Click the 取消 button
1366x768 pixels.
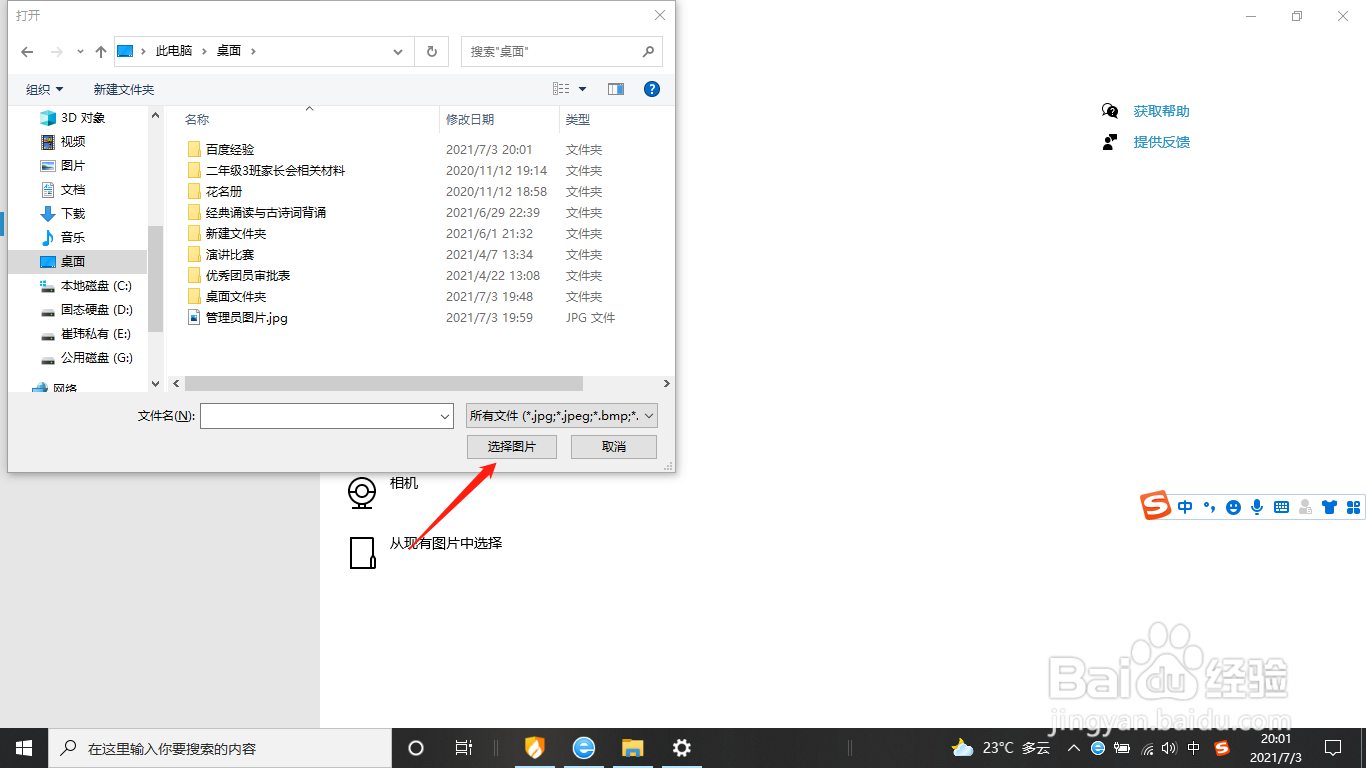coord(614,447)
